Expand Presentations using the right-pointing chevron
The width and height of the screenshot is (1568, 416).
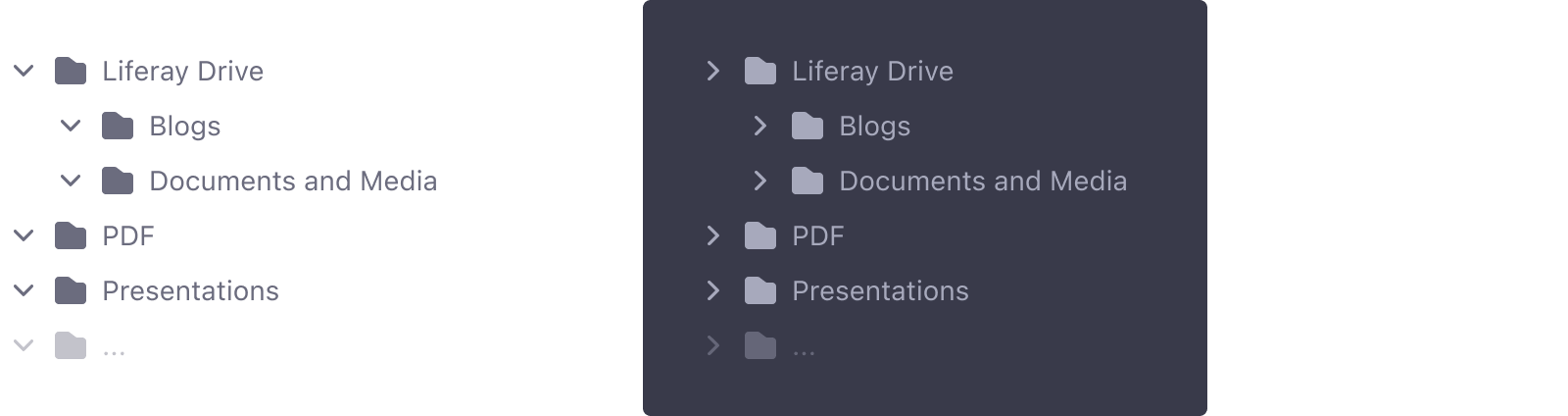[x=713, y=290]
